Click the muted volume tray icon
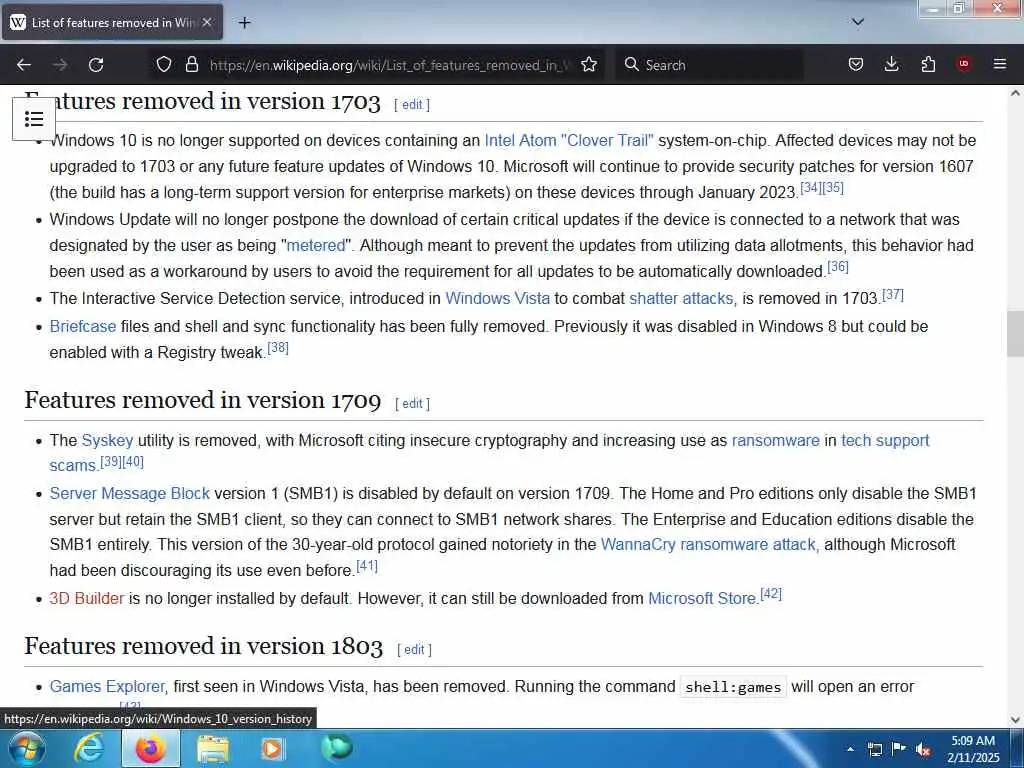The width and height of the screenshot is (1024, 768). pyautogui.click(x=923, y=750)
